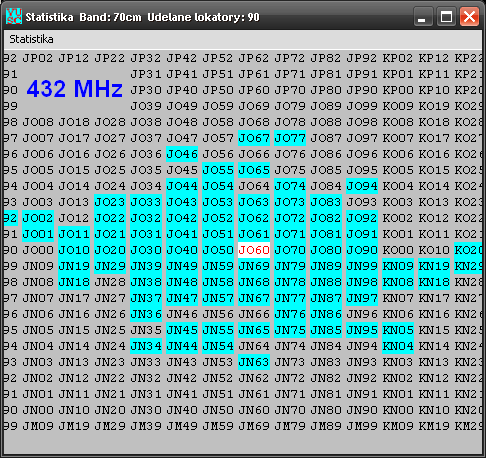Select locator JN73
486x458 pixels.
point(290,362)
